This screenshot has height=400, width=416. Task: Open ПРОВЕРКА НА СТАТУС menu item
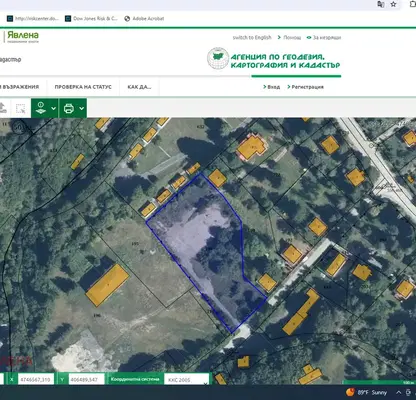(x=83, y=87)
